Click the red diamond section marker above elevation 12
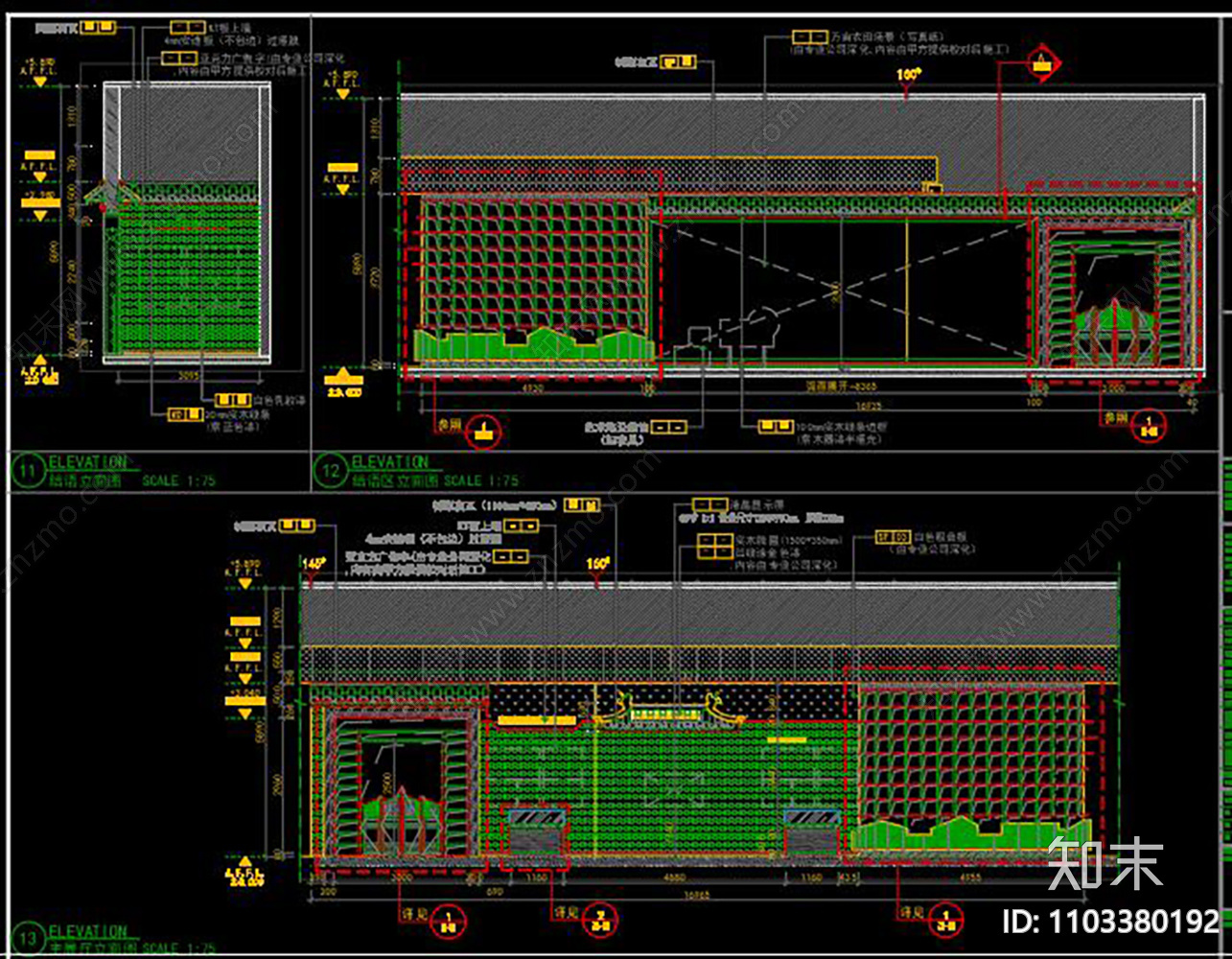The width and height of the screenshot is (1232, 959). point(1041,64)
